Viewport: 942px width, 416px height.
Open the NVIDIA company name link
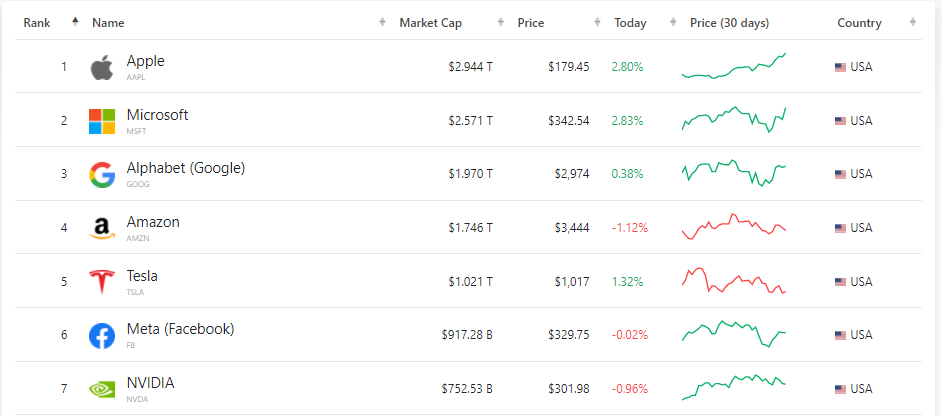tap(150, 383)
